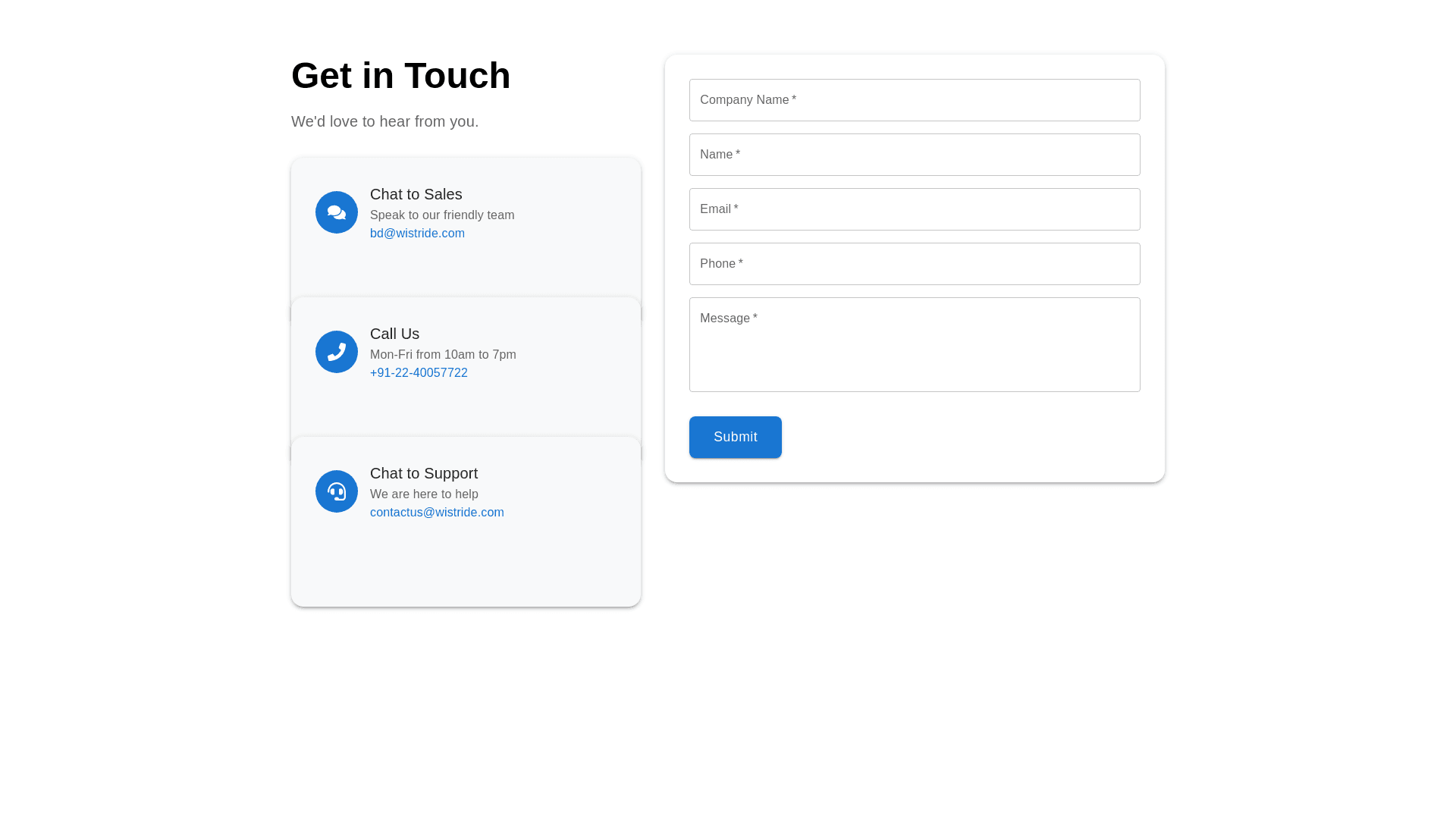Click the Get in Touch title
The height and width of the screenshot is (819, 1456).
coord(400,76)
